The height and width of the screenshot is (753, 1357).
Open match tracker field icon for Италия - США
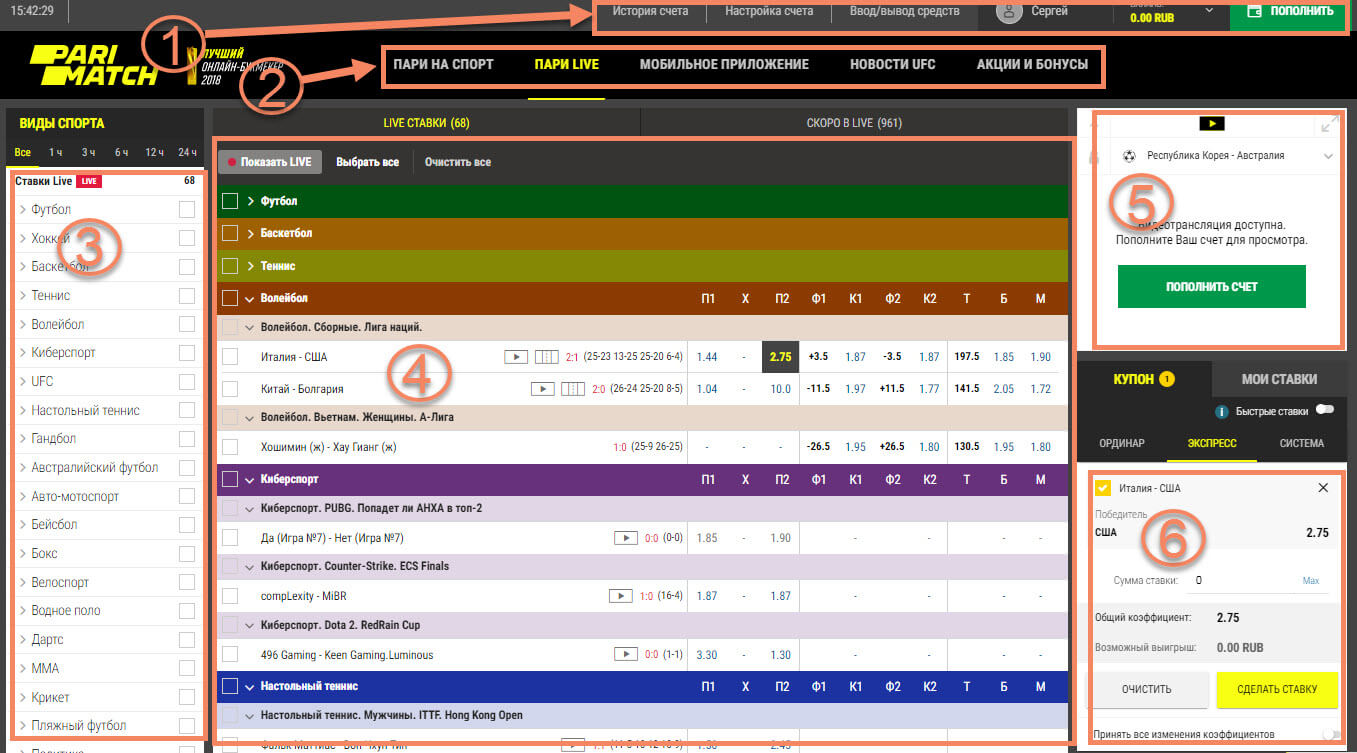[546, 357]
